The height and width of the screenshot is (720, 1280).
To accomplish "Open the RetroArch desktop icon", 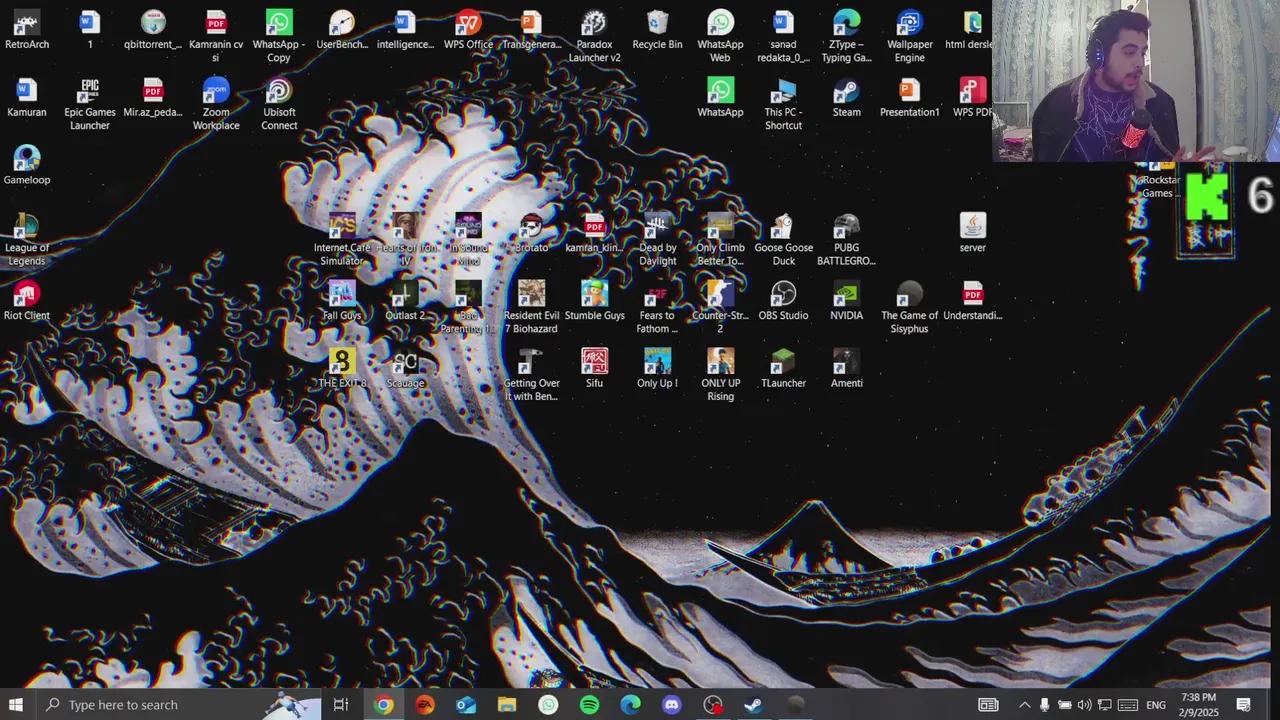I will [27, 30].
